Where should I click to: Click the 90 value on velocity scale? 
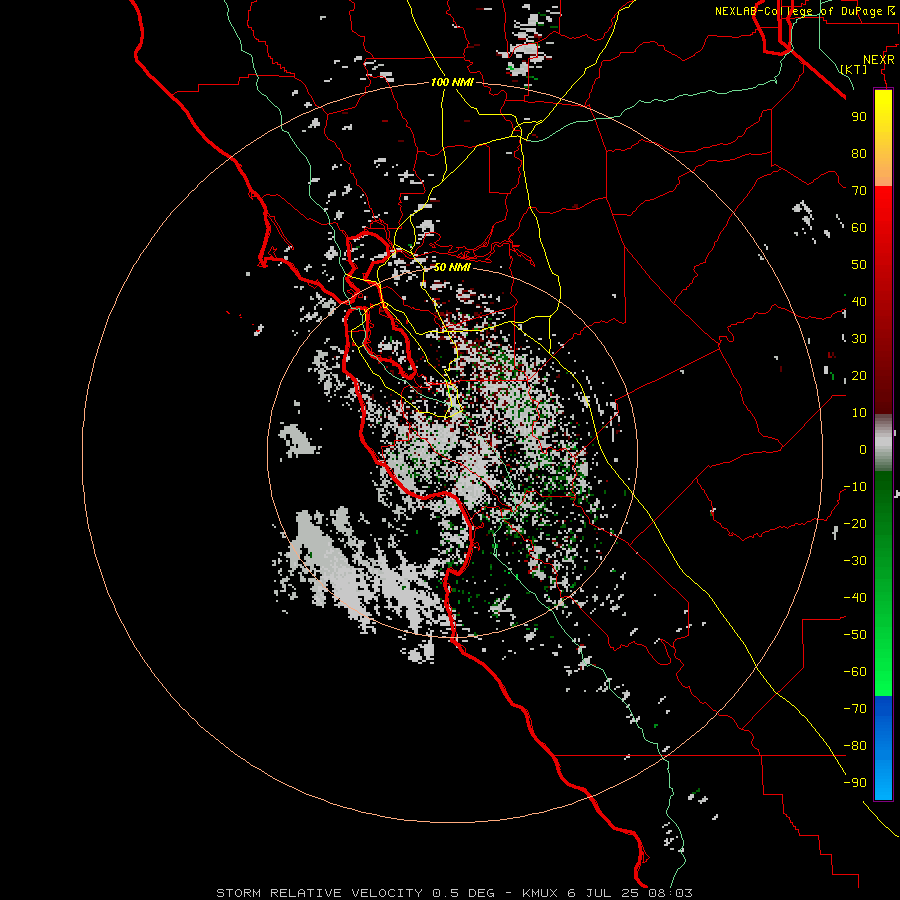(x=859, y=117)
